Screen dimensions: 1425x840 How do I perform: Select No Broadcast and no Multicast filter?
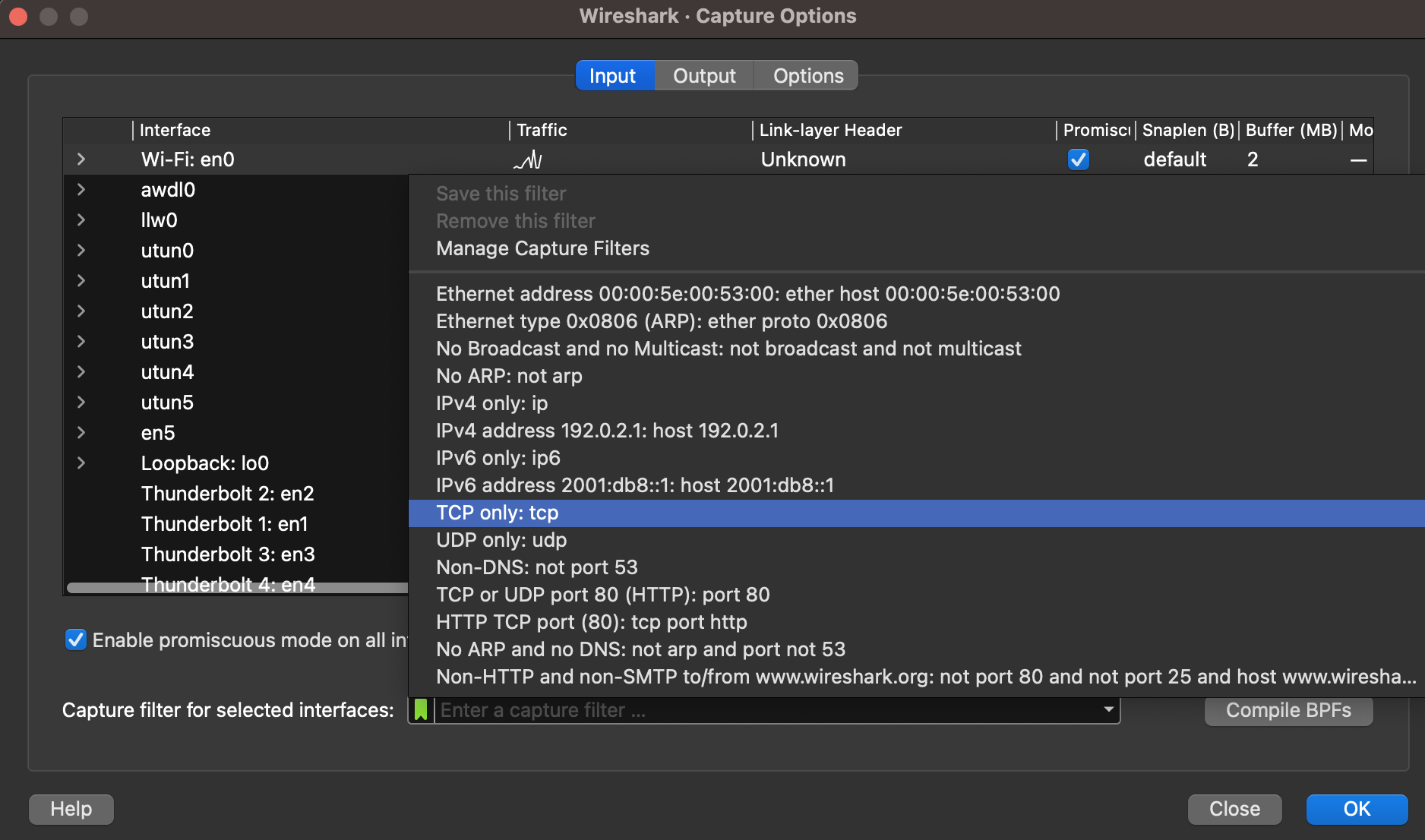pos(917,349)
